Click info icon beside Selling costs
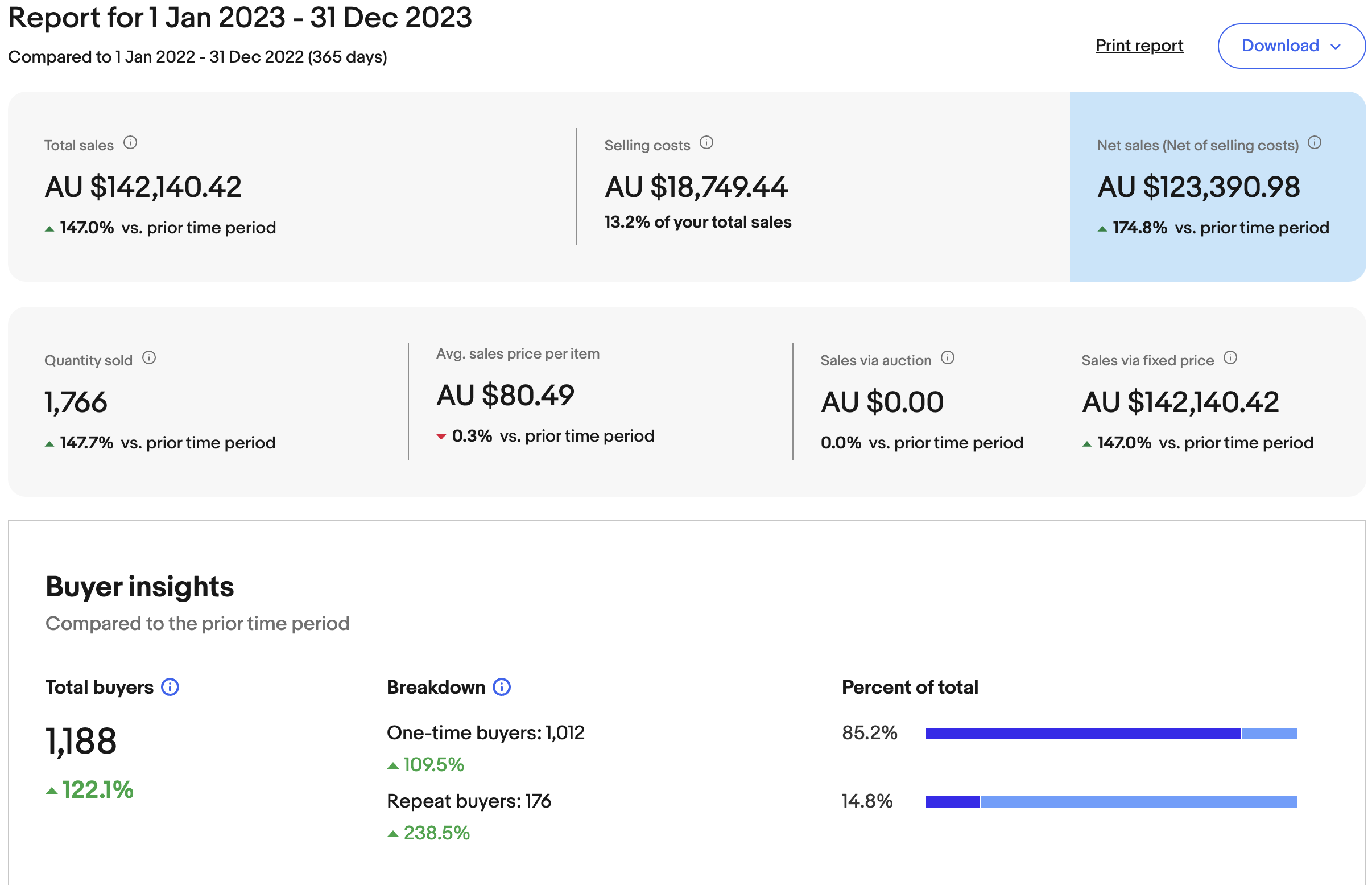The image size is (1372, 885). 706,142
